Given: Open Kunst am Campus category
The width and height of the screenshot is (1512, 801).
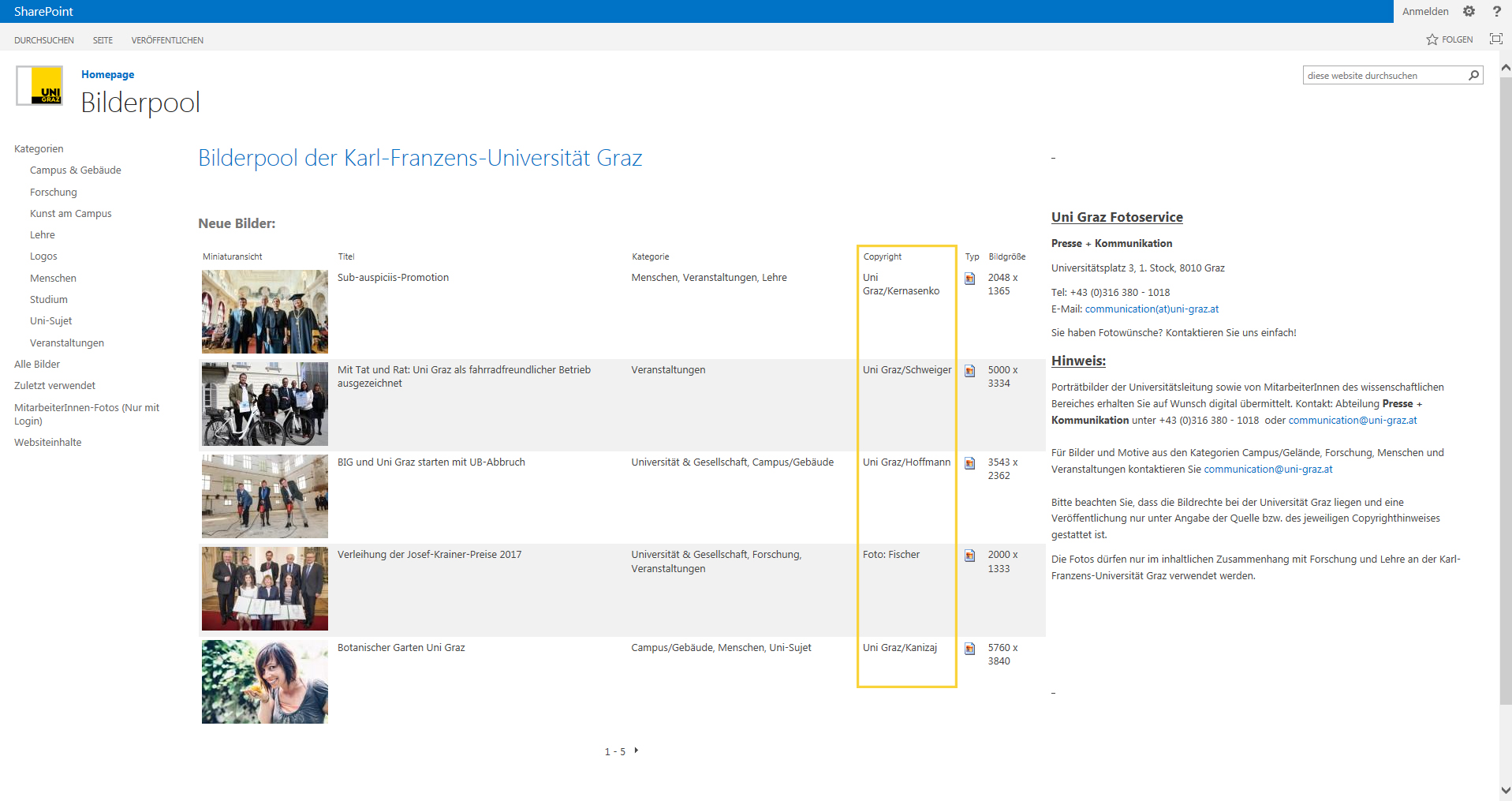Looking at the screenshot, I should [71, 214].
